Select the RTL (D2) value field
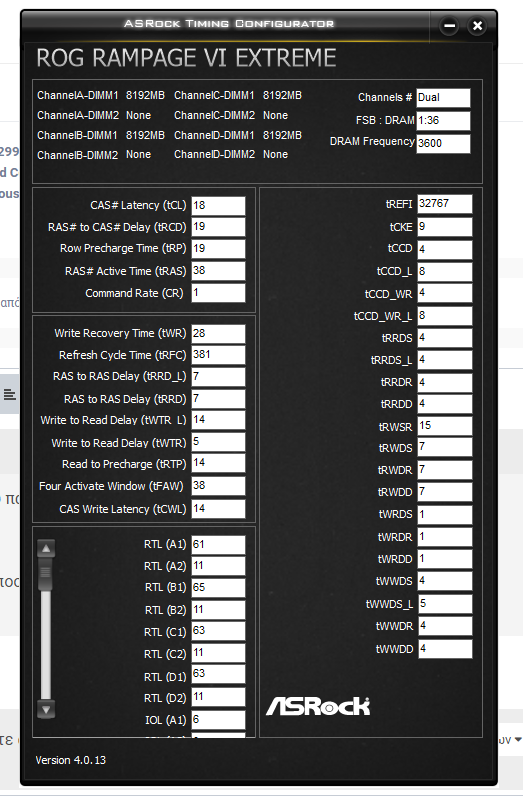The width and height of the screenshot is (523, 805). click(218, 697)
